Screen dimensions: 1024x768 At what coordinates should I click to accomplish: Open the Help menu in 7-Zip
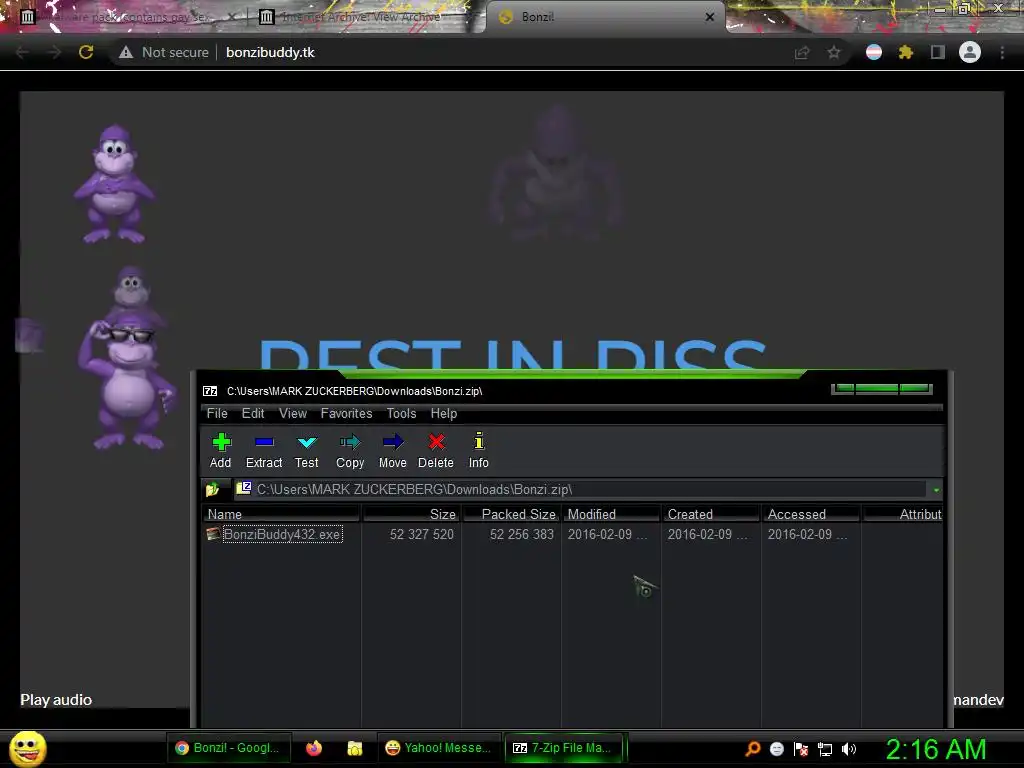pos(443,413)
